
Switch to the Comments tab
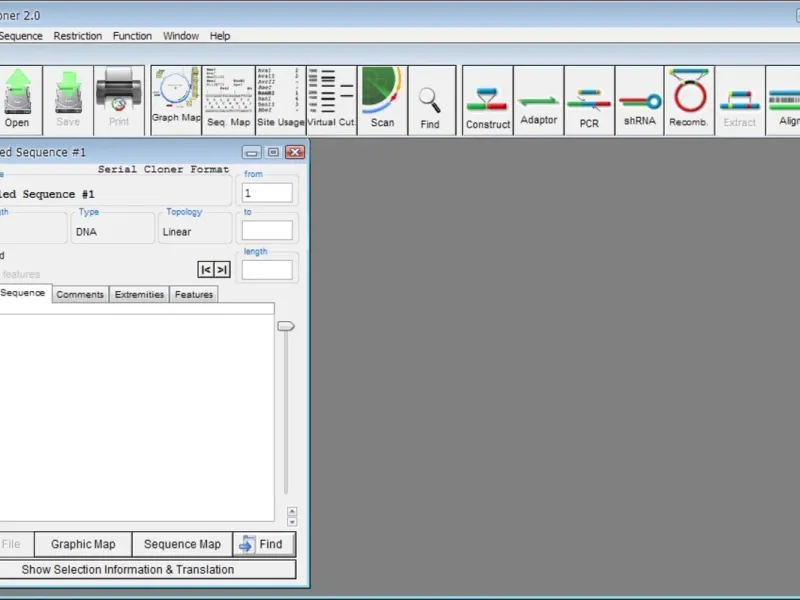click(80, 294)
